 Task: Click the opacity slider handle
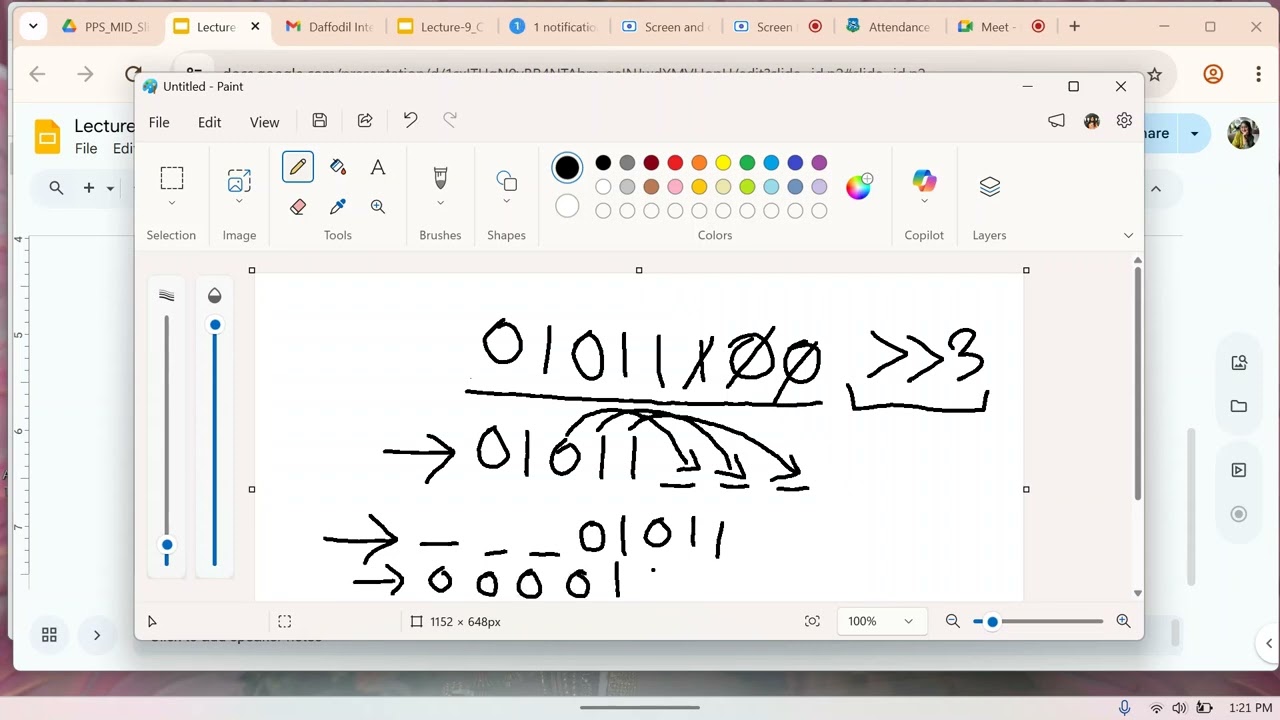coord(215,325)
